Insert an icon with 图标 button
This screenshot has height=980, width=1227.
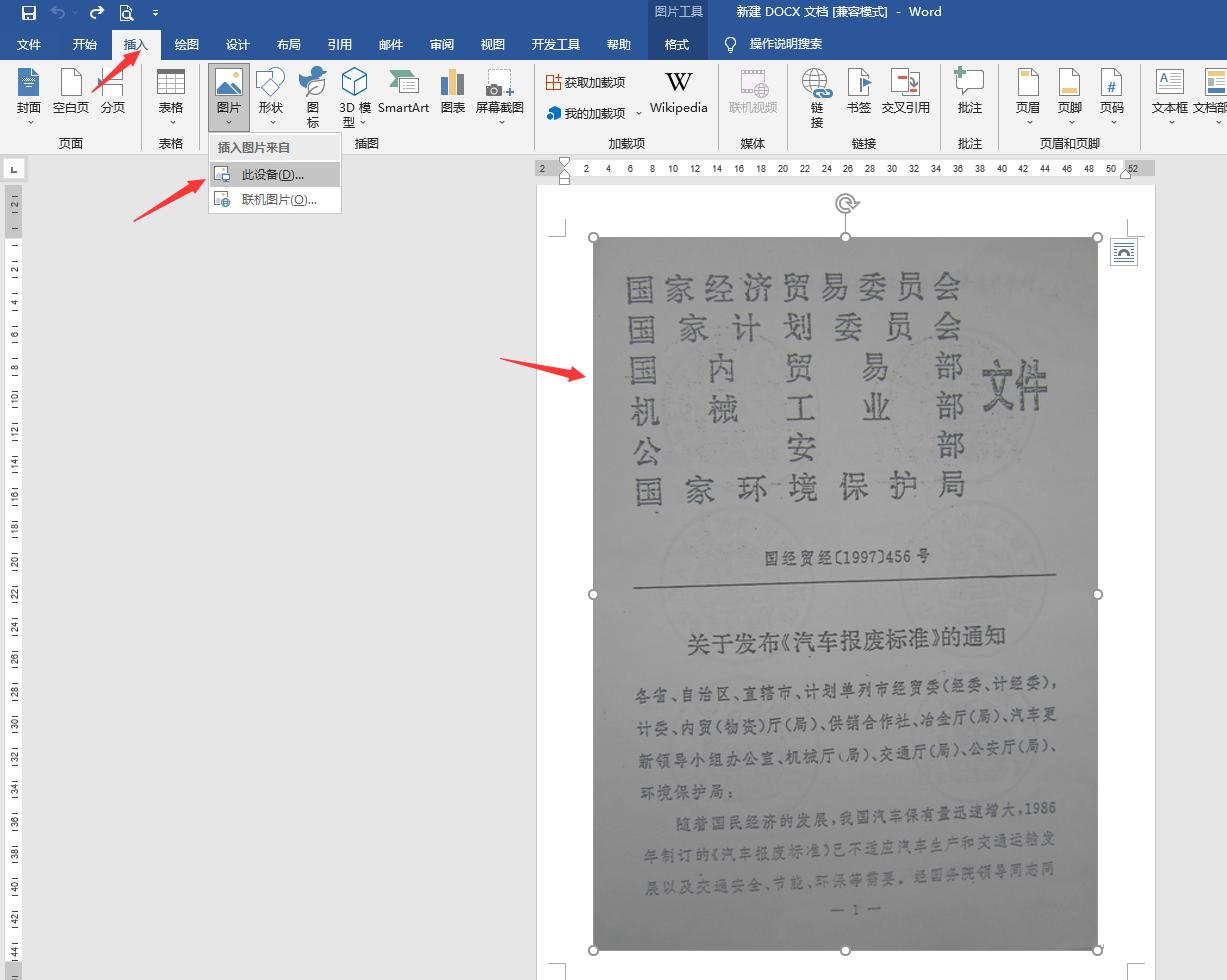[x=313, y=97]
